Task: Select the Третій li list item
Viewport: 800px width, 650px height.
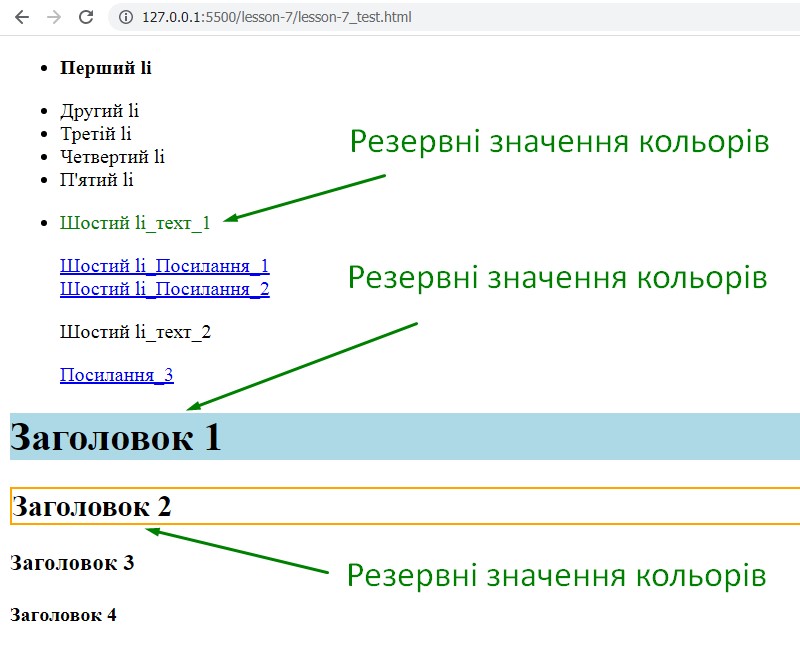Action: (95, 134)
